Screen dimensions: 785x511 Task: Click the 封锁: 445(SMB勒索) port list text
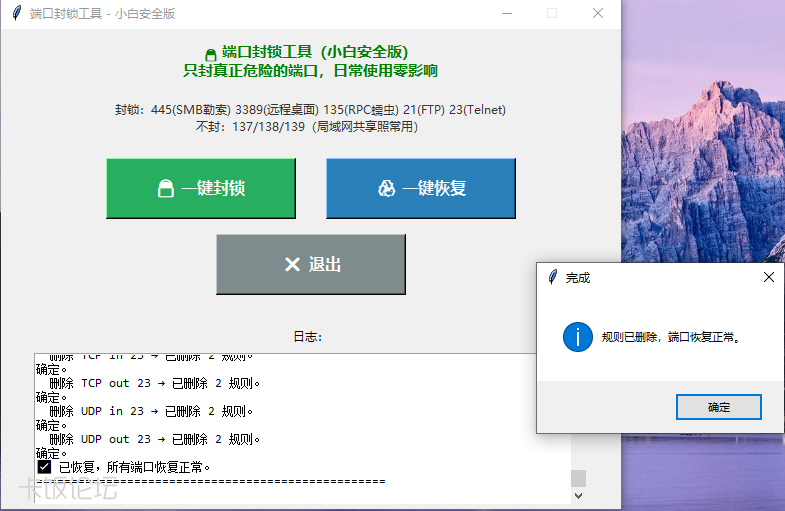click(x=310, y=110)
